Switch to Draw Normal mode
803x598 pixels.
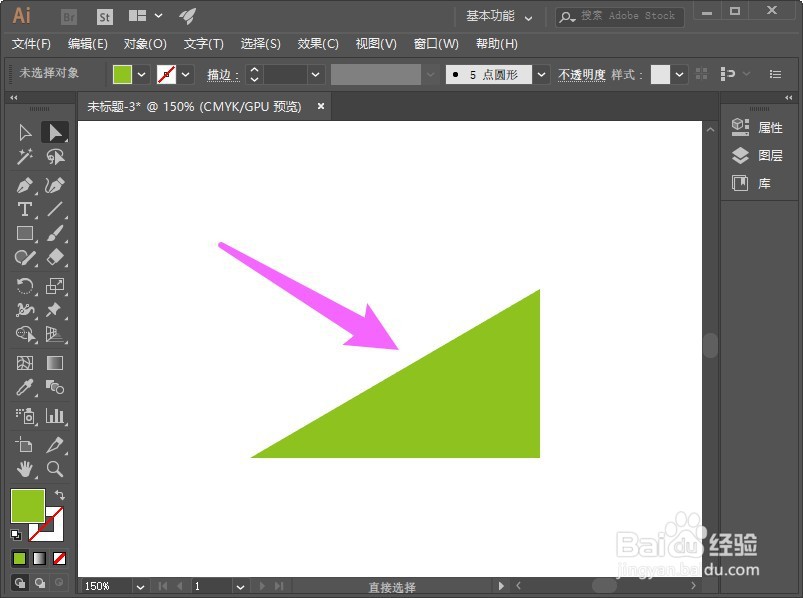(19, 583)
